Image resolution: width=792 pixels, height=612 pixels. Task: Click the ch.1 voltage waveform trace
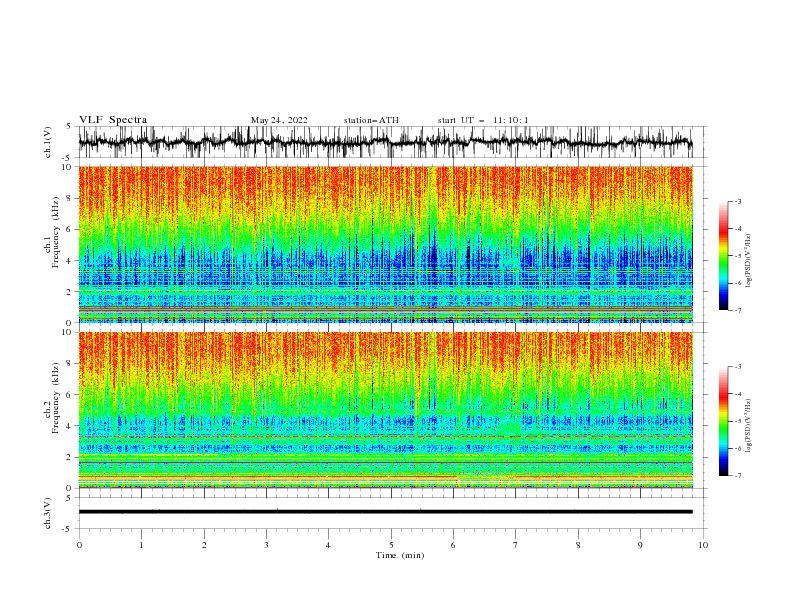[x=385, y=142]
